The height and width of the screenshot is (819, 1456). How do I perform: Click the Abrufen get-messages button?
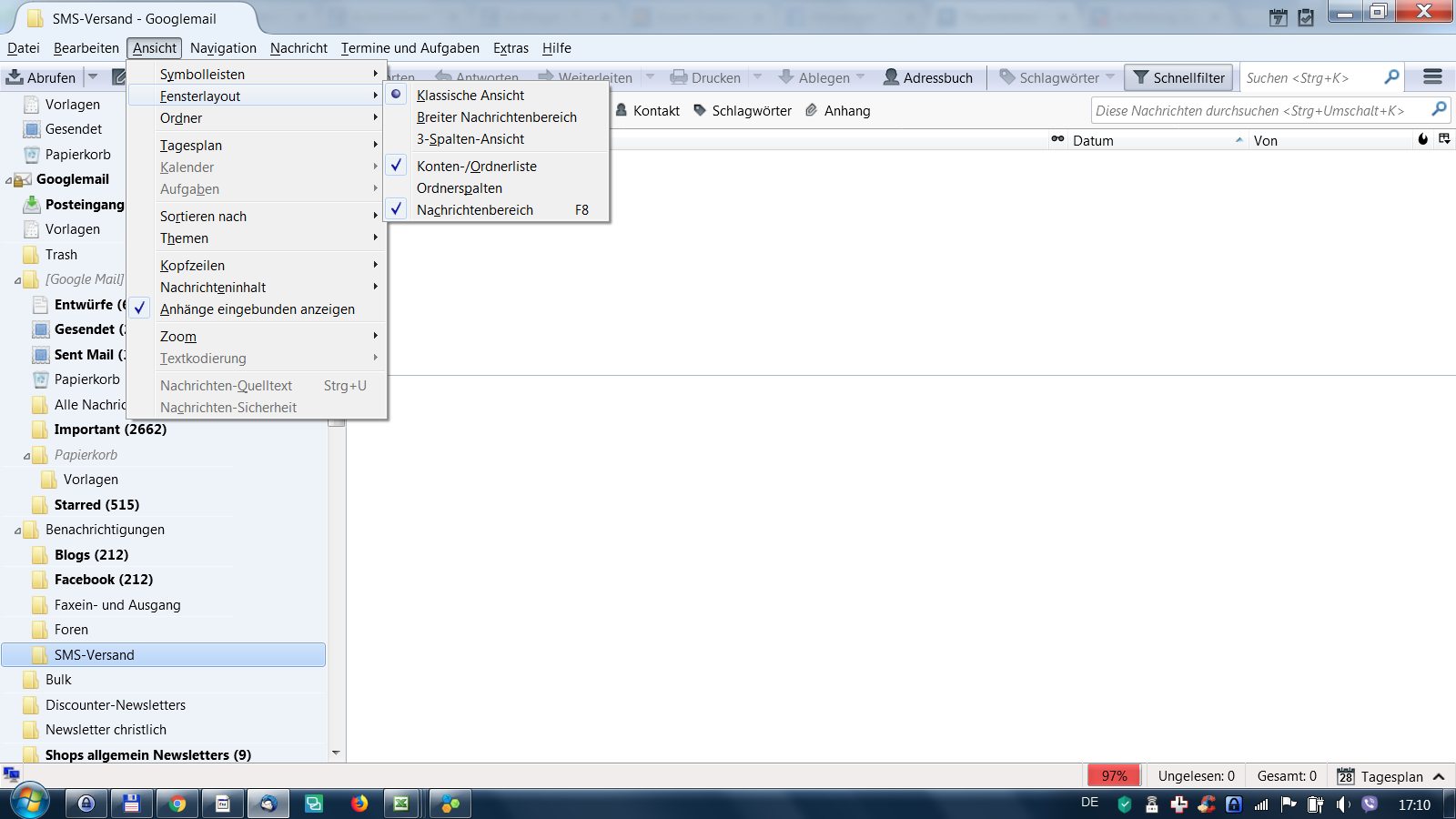[x=41, y=77]
